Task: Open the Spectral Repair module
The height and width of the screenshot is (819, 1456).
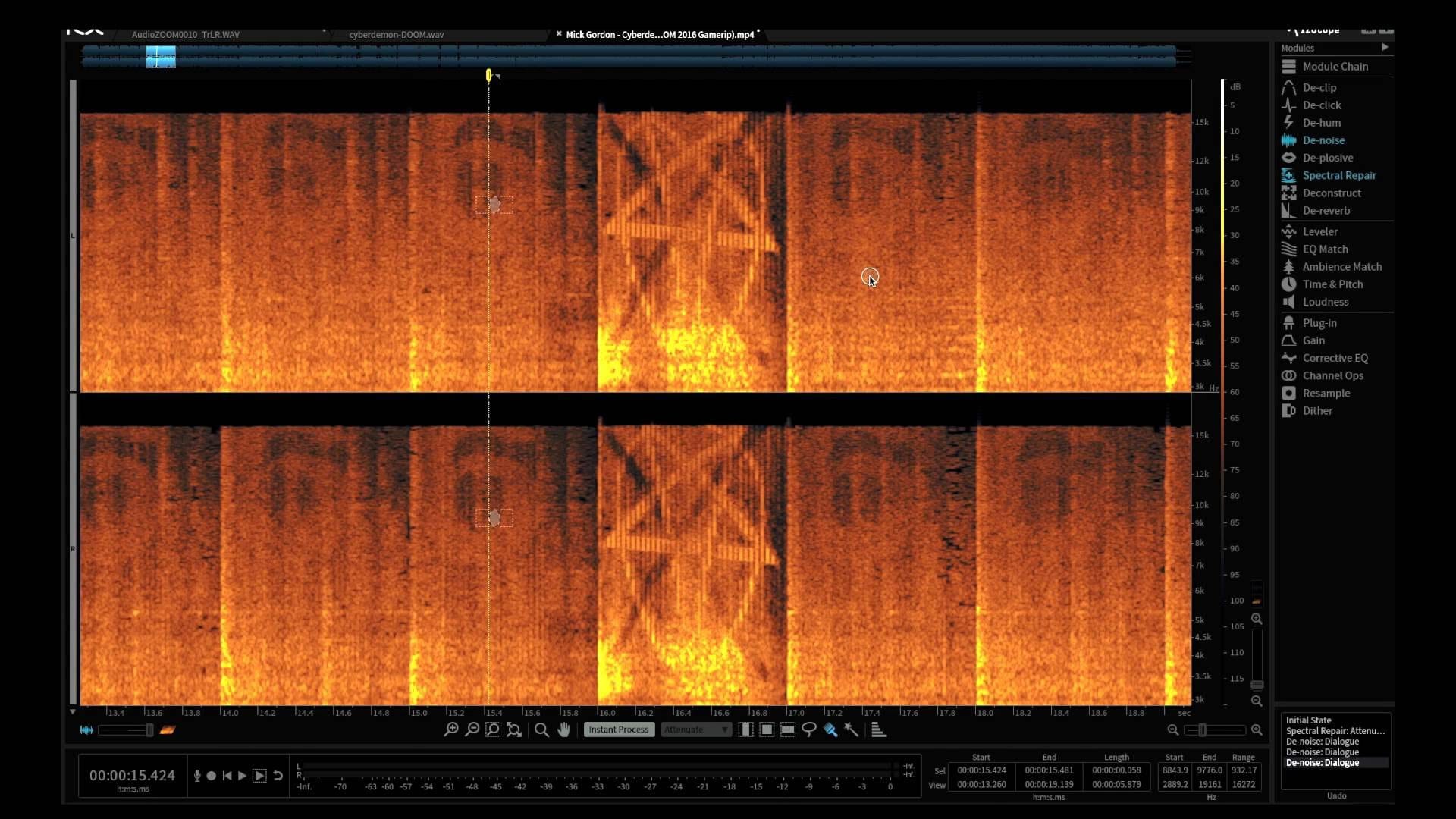Action: click(x=1338, y=175)
